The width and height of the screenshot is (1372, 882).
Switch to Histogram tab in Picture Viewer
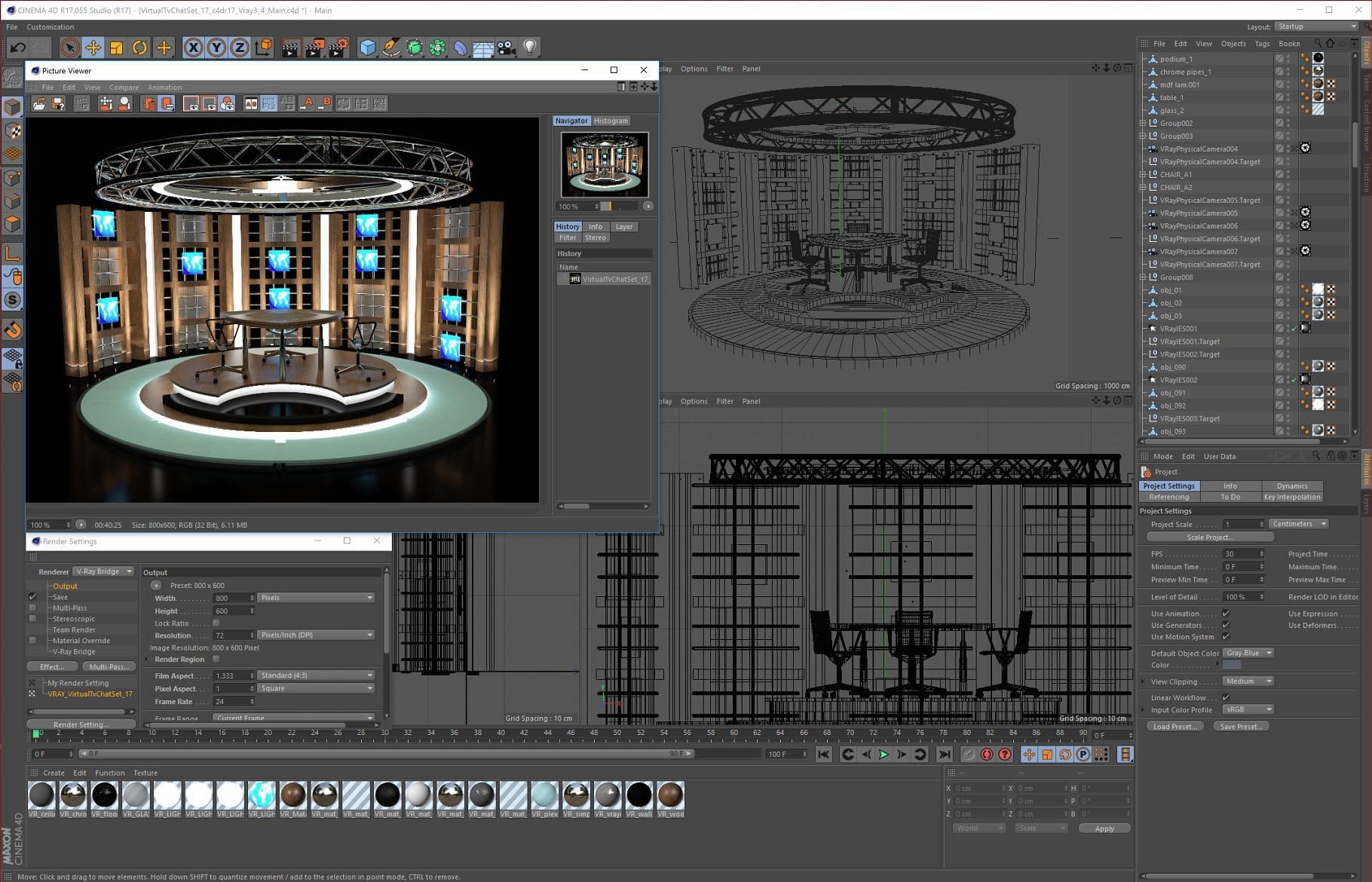click(x=611, y=121)
